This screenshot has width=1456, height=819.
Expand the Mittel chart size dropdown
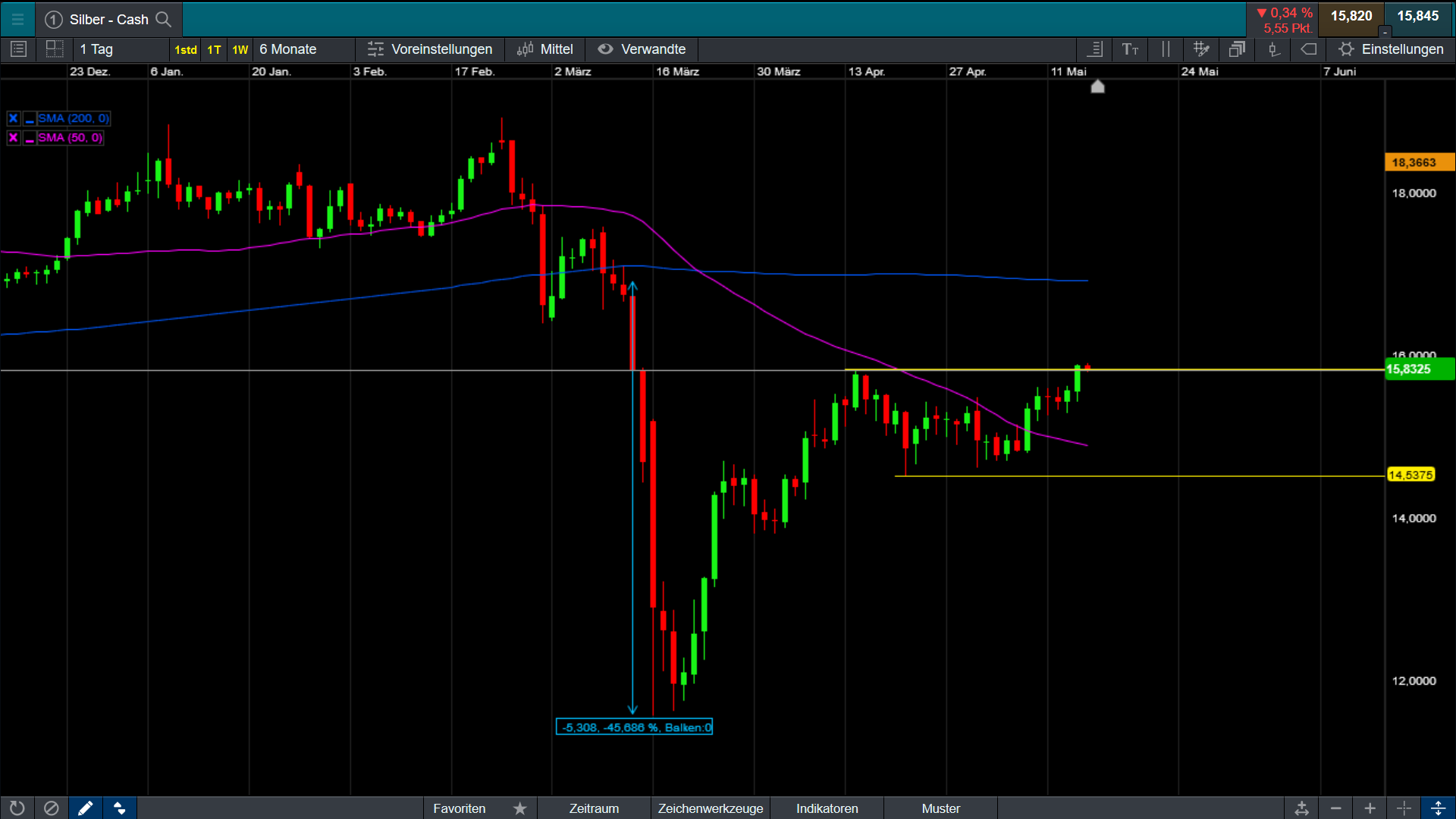545,49
